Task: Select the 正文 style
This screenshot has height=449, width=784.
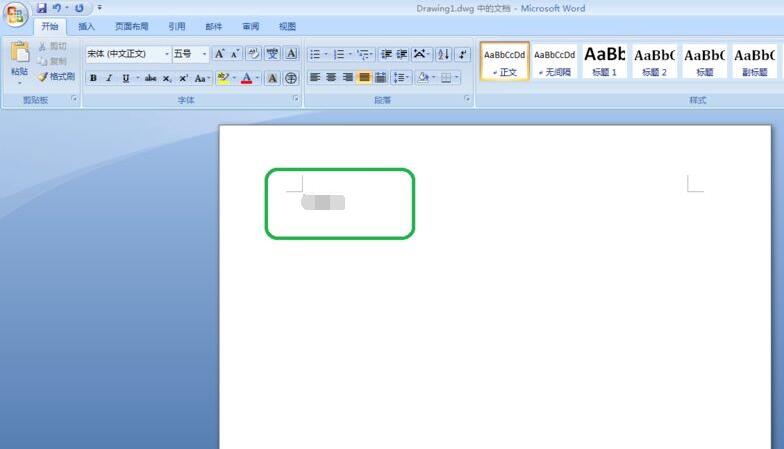Action: (504, 61)
